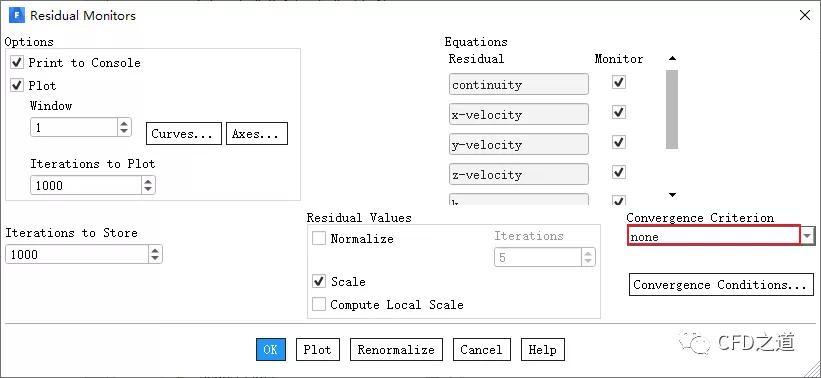Toggle the Scale checkbox
The image size is (821, 378).
(x=318, y=282)
